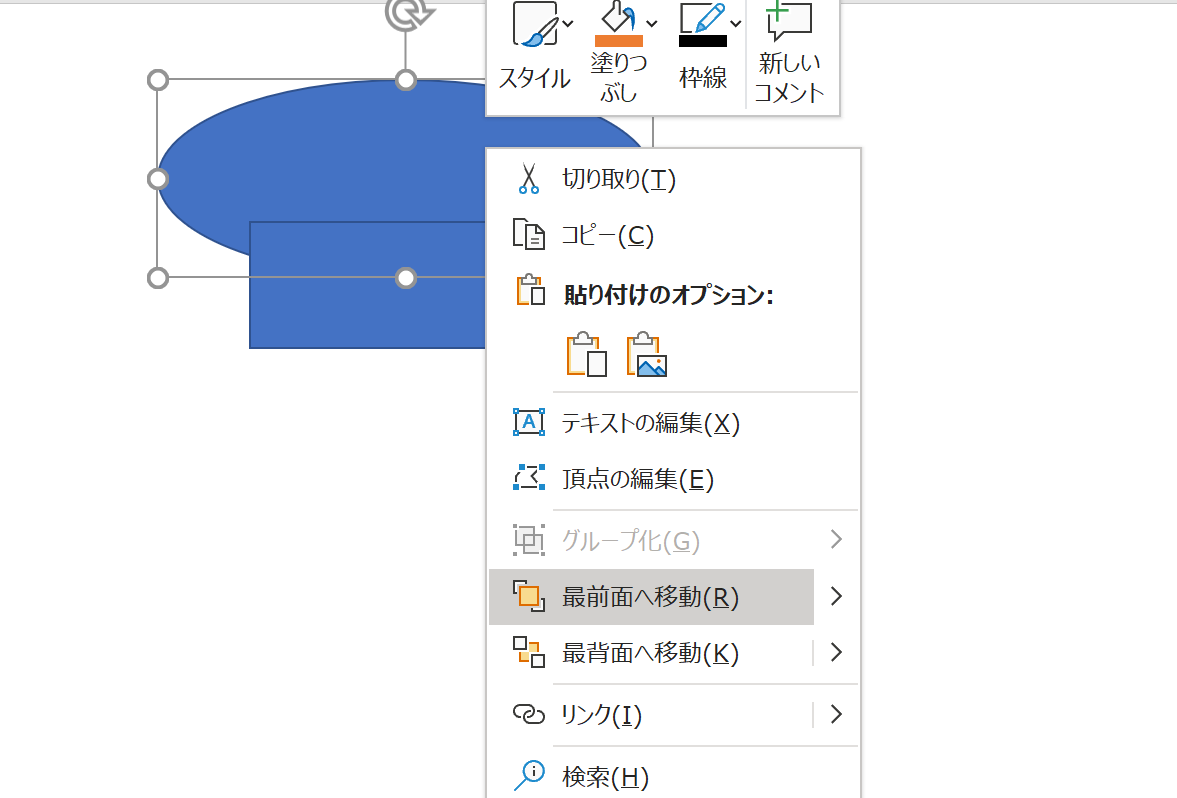The height and width of the screenshot is (798, 1177).
Task: Click the greyed グループ化(G) menu item
Action: [x=674, y=541]
